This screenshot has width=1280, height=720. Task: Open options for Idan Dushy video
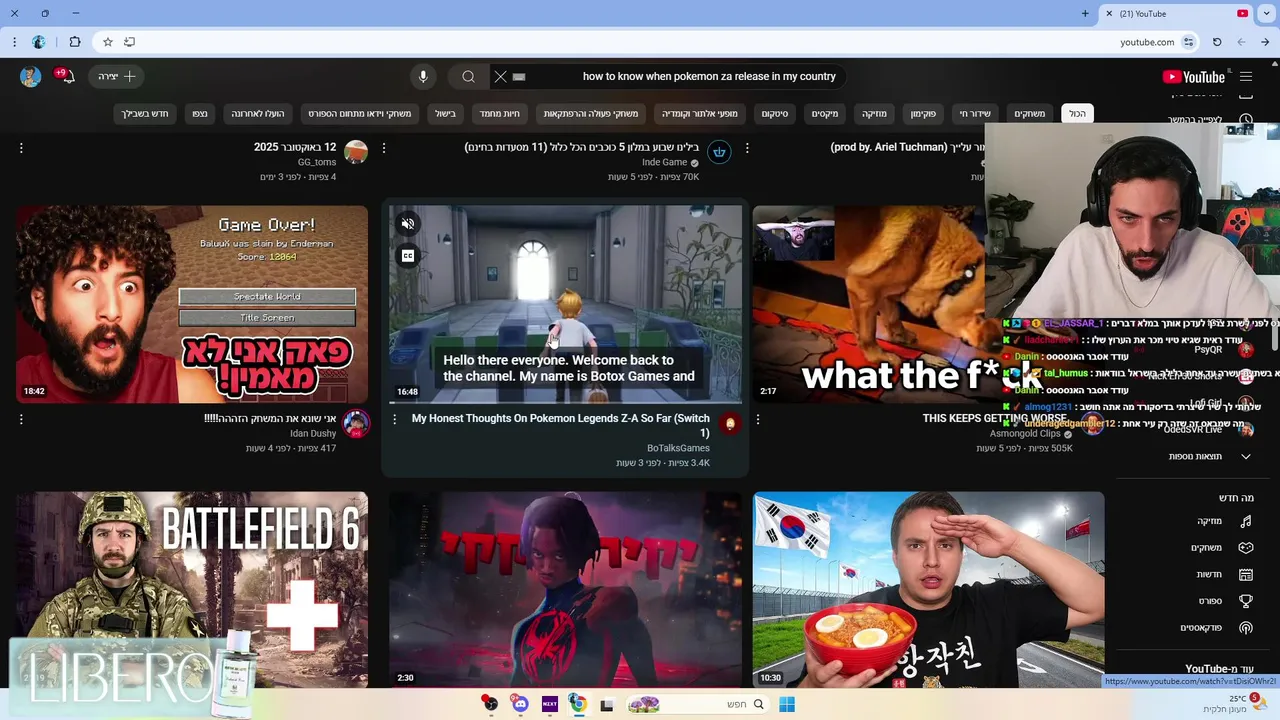21,420
